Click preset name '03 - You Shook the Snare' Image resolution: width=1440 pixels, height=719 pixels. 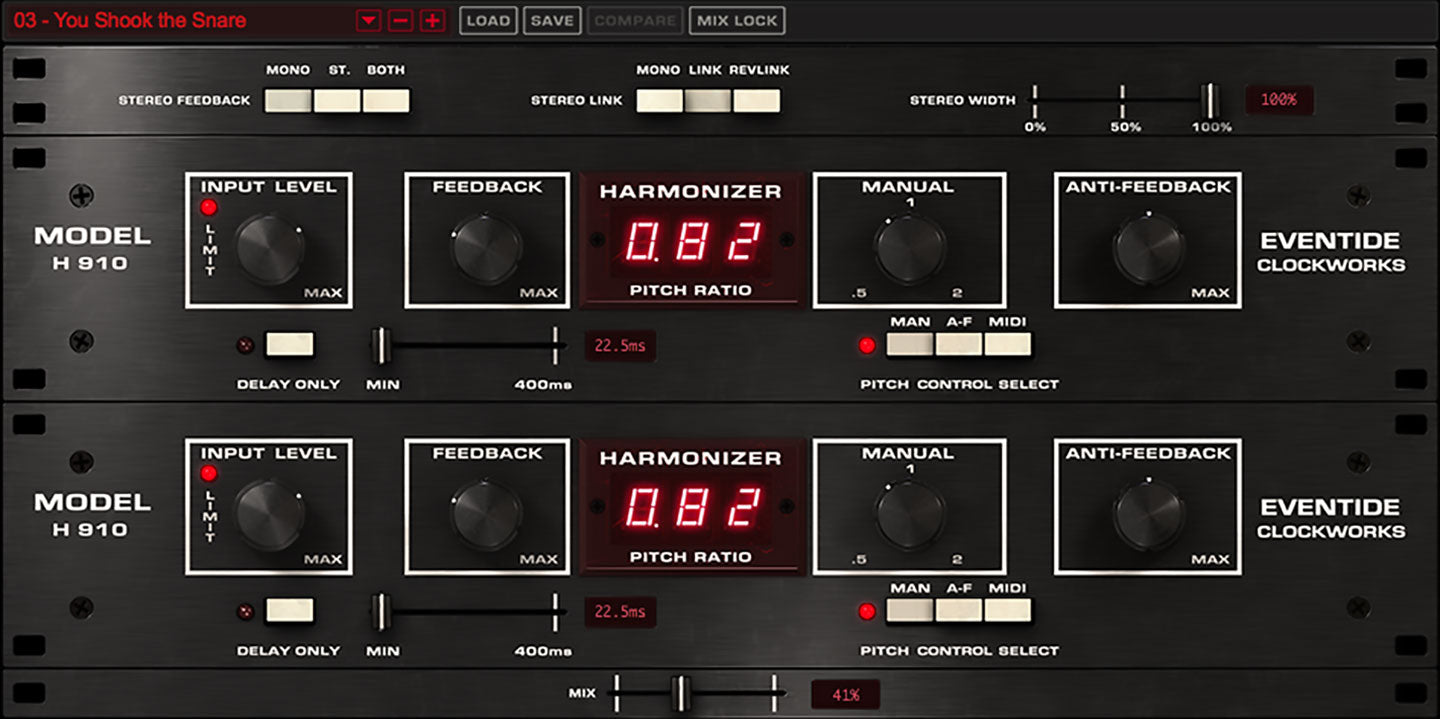(x=130, y=20)
